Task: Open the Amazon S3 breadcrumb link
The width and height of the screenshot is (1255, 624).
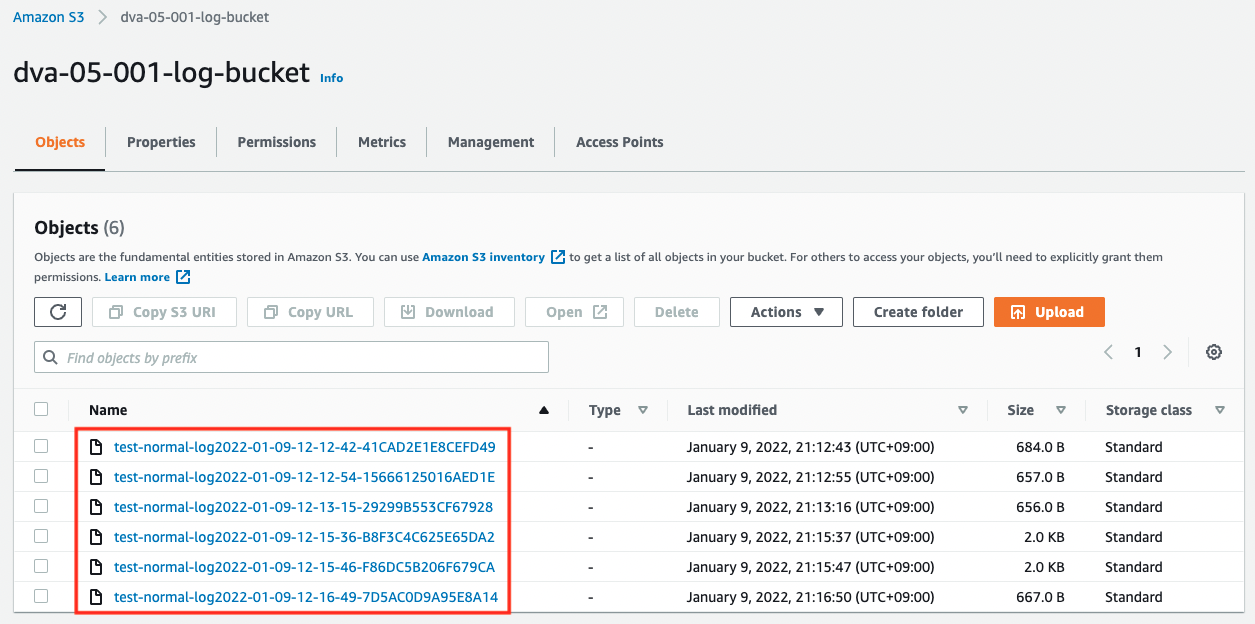Action: [x=49, y=17]
